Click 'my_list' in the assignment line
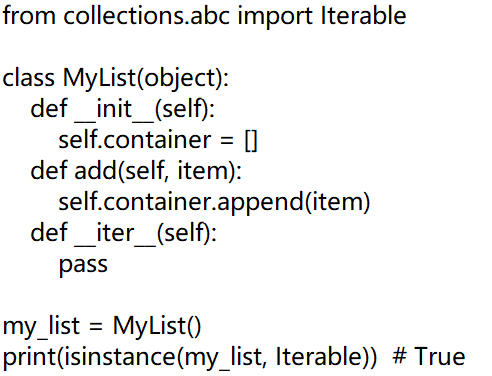 (41, 327)
